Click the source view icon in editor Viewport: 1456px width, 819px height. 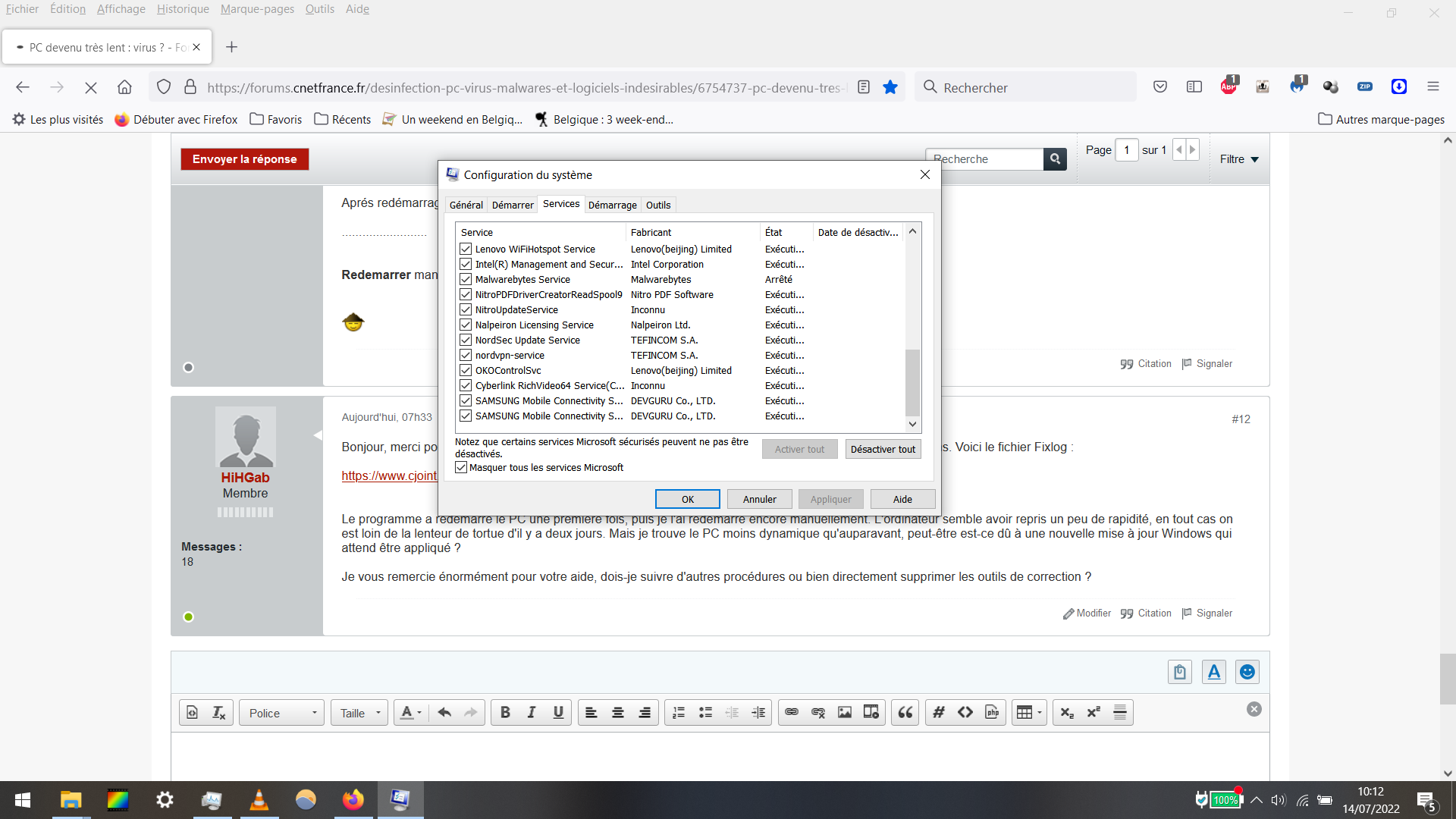click(193, 713)
